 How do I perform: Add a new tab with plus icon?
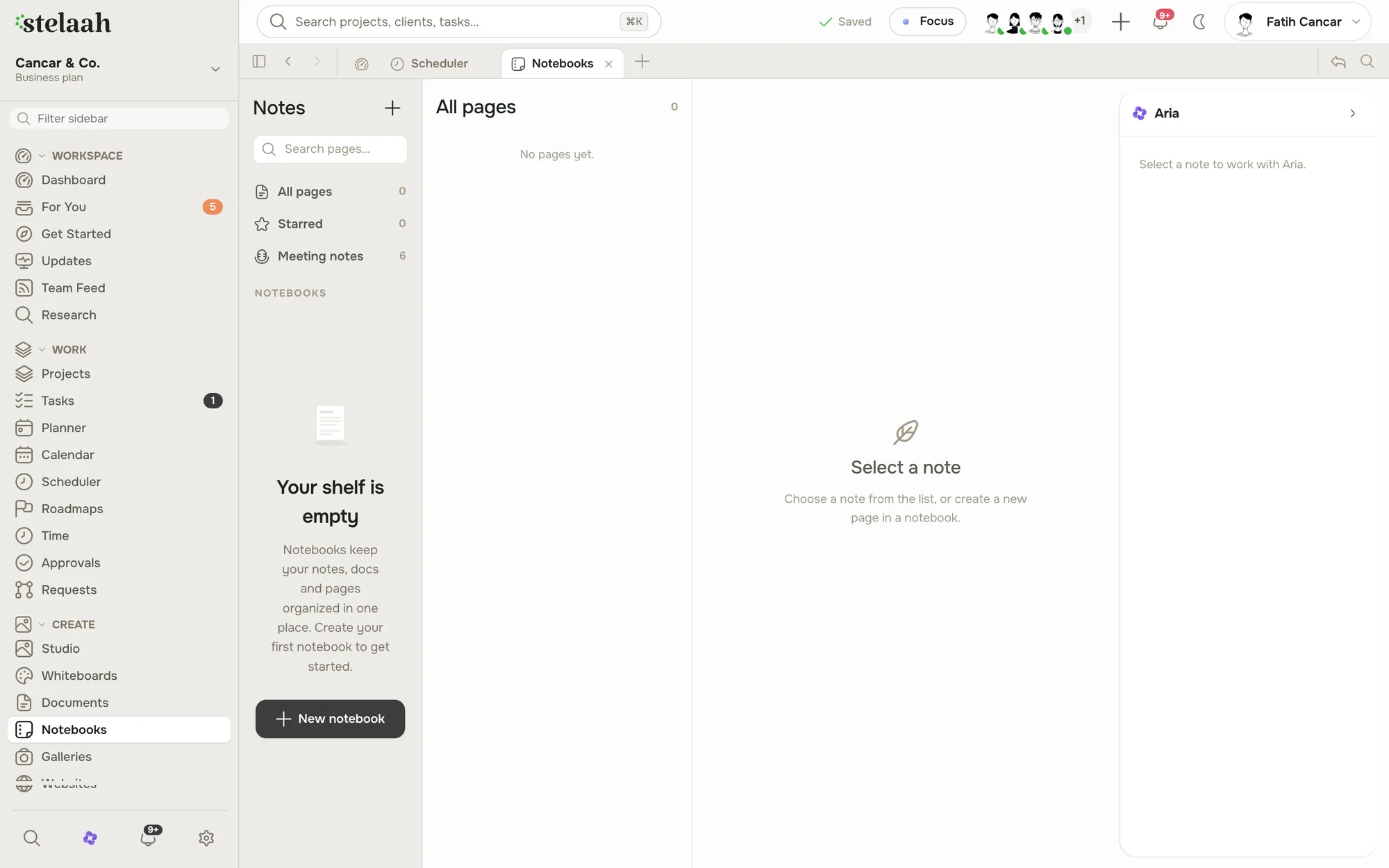(x=642, y=62)
